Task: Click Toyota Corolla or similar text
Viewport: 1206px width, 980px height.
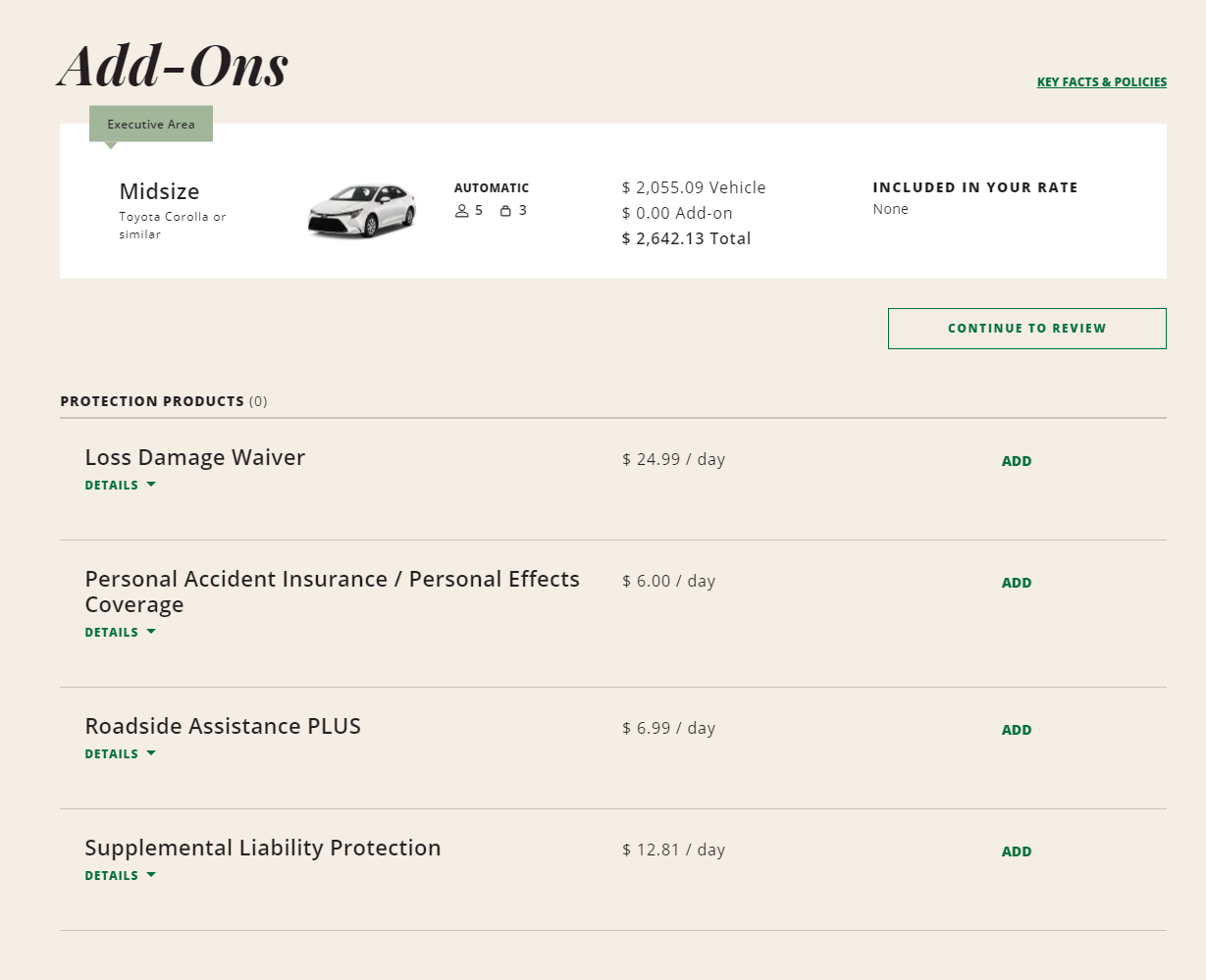Action: click(x=173, y=226)
